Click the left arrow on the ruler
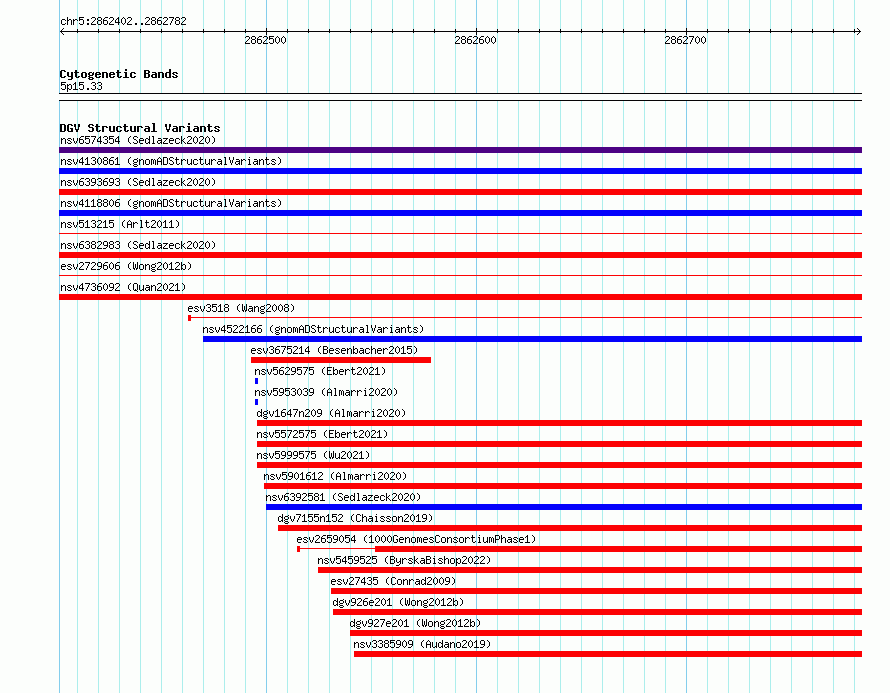Image resolution: width=890 pixels, height=693 pixels. point(62,31)
